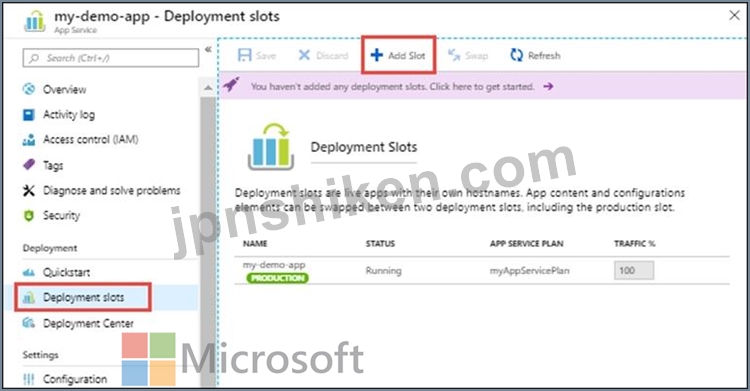
Task: Click the Add Slot plus icon
Action: (x=376, y=55)
